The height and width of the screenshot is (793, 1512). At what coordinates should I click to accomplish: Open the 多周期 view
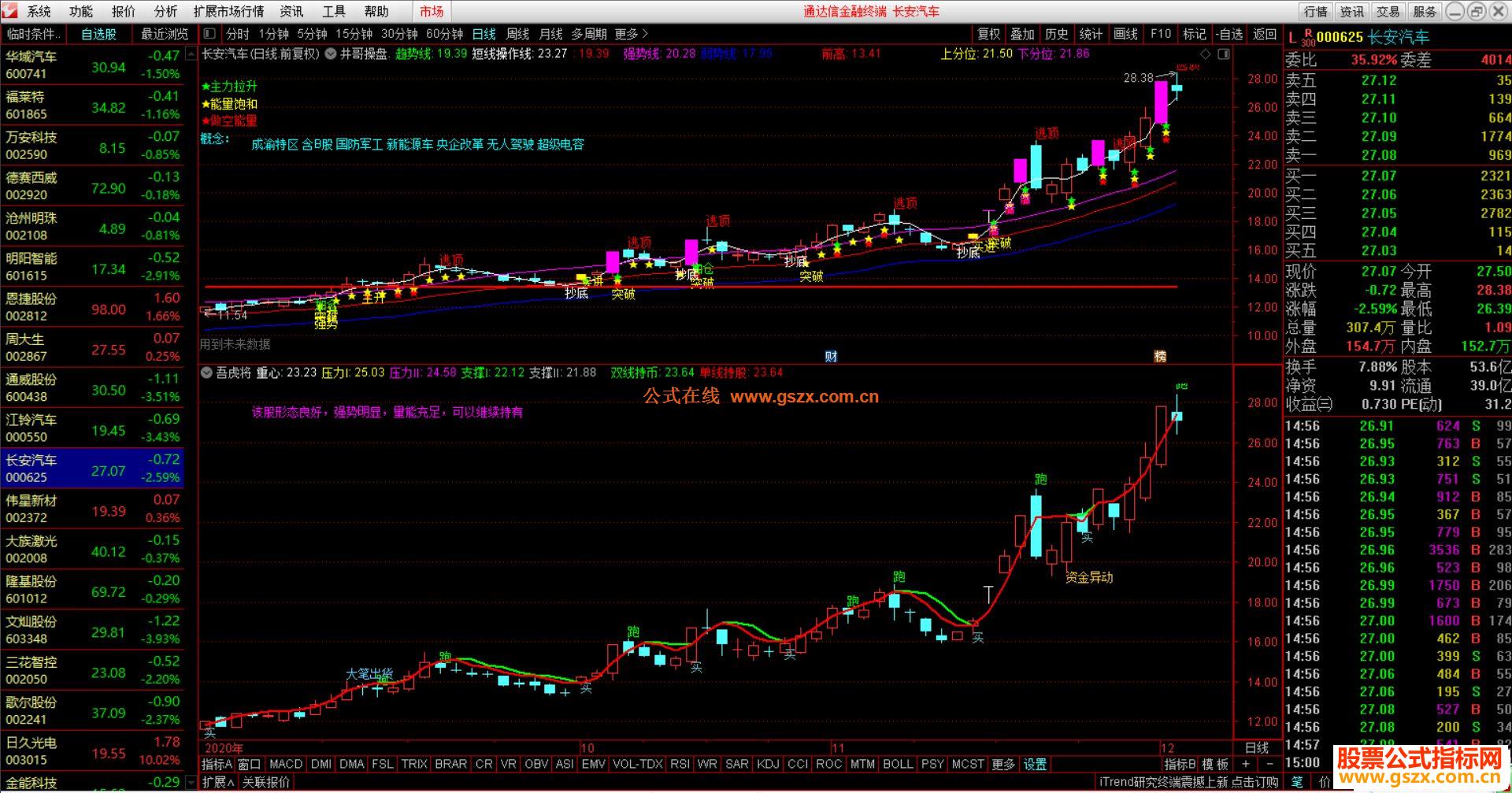pos(589,34)
